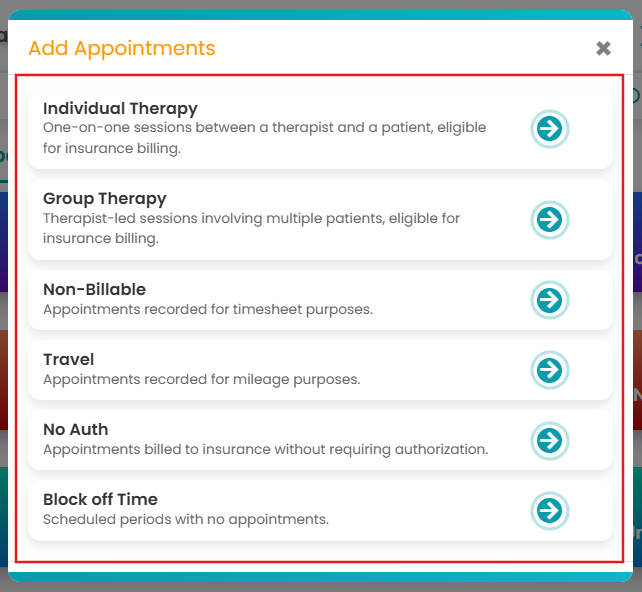Select the Individual Therapy heading

click(120, 109)
